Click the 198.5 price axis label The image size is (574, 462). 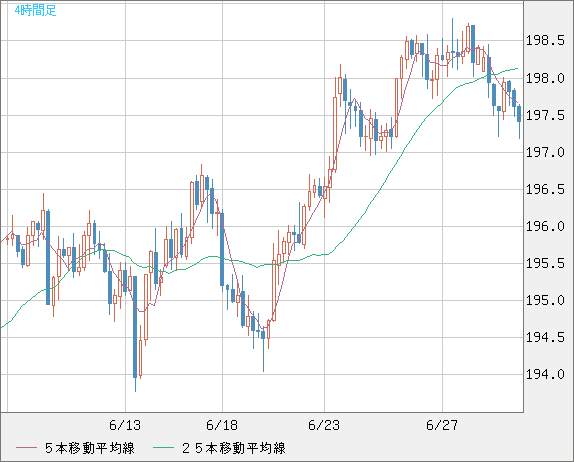tap(545, 41)
